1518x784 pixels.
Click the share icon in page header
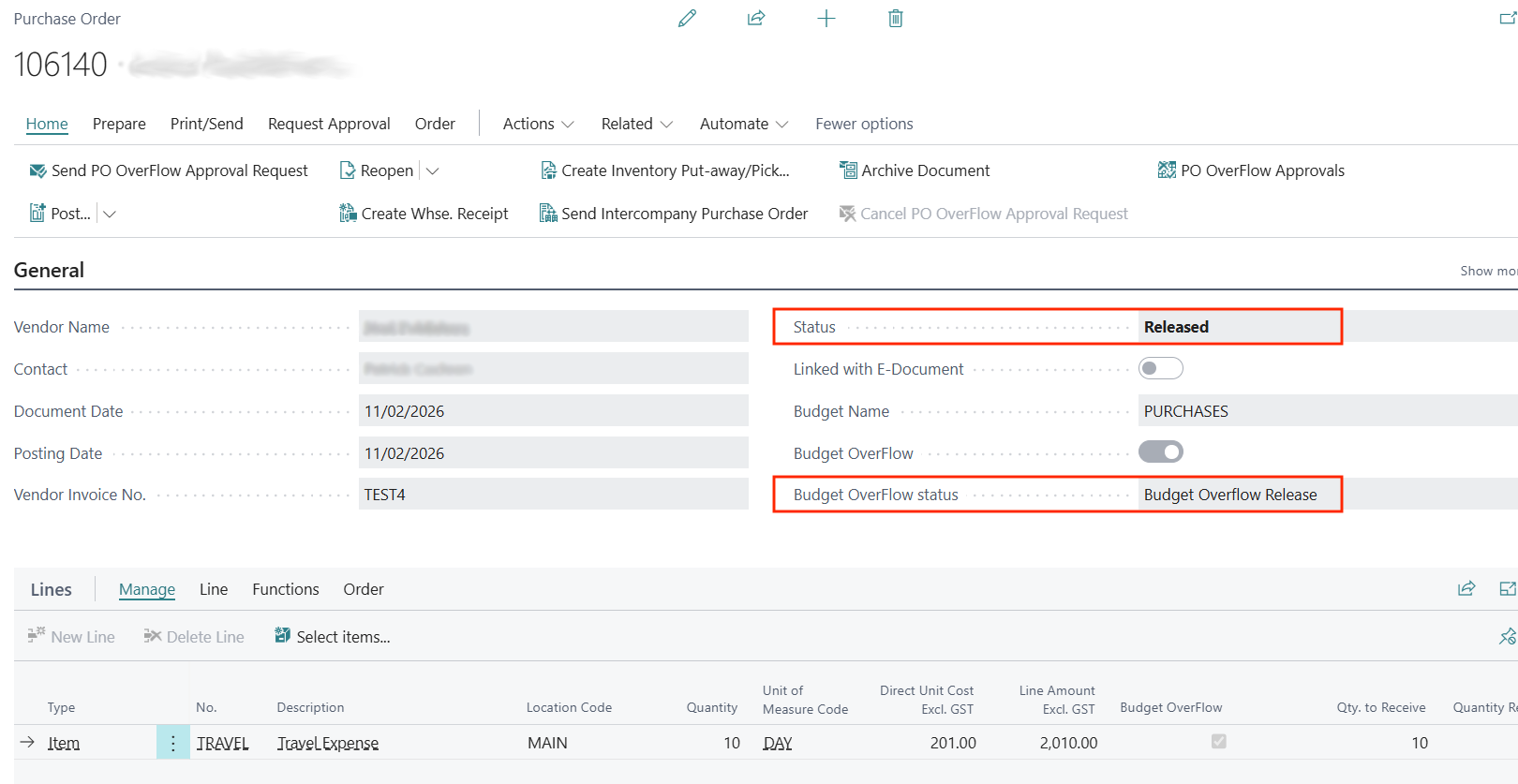756,19
